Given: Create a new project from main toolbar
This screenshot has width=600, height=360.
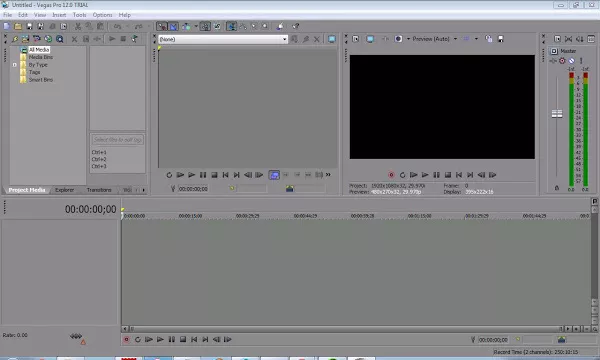Looking at the screenshot, I should click(7, 26).
